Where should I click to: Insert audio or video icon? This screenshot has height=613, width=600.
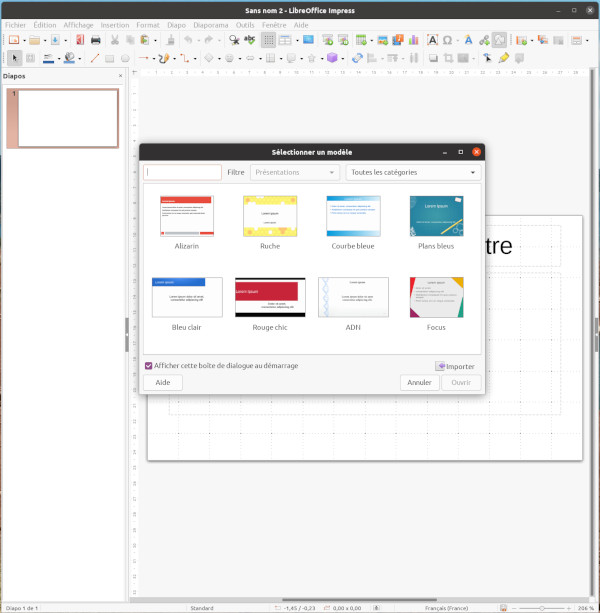[x=398, y=40]
